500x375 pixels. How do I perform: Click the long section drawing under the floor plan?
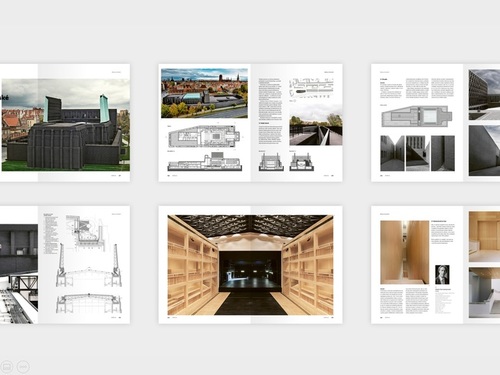pos(204,162)
